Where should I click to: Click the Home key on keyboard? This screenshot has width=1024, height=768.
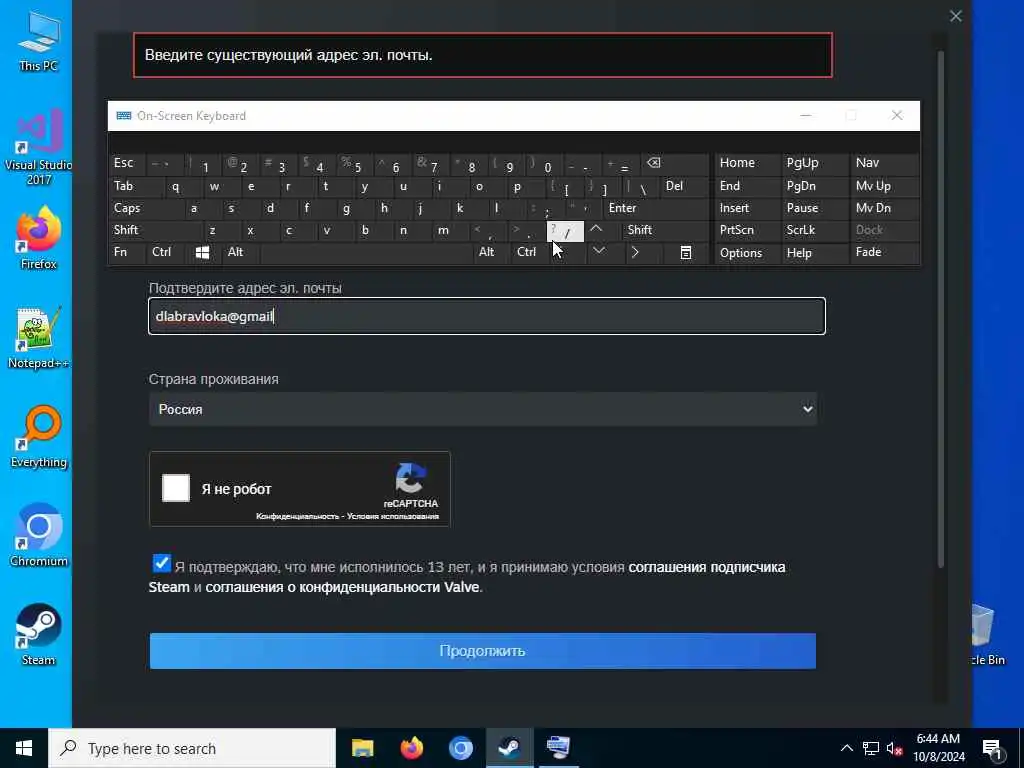747,163
